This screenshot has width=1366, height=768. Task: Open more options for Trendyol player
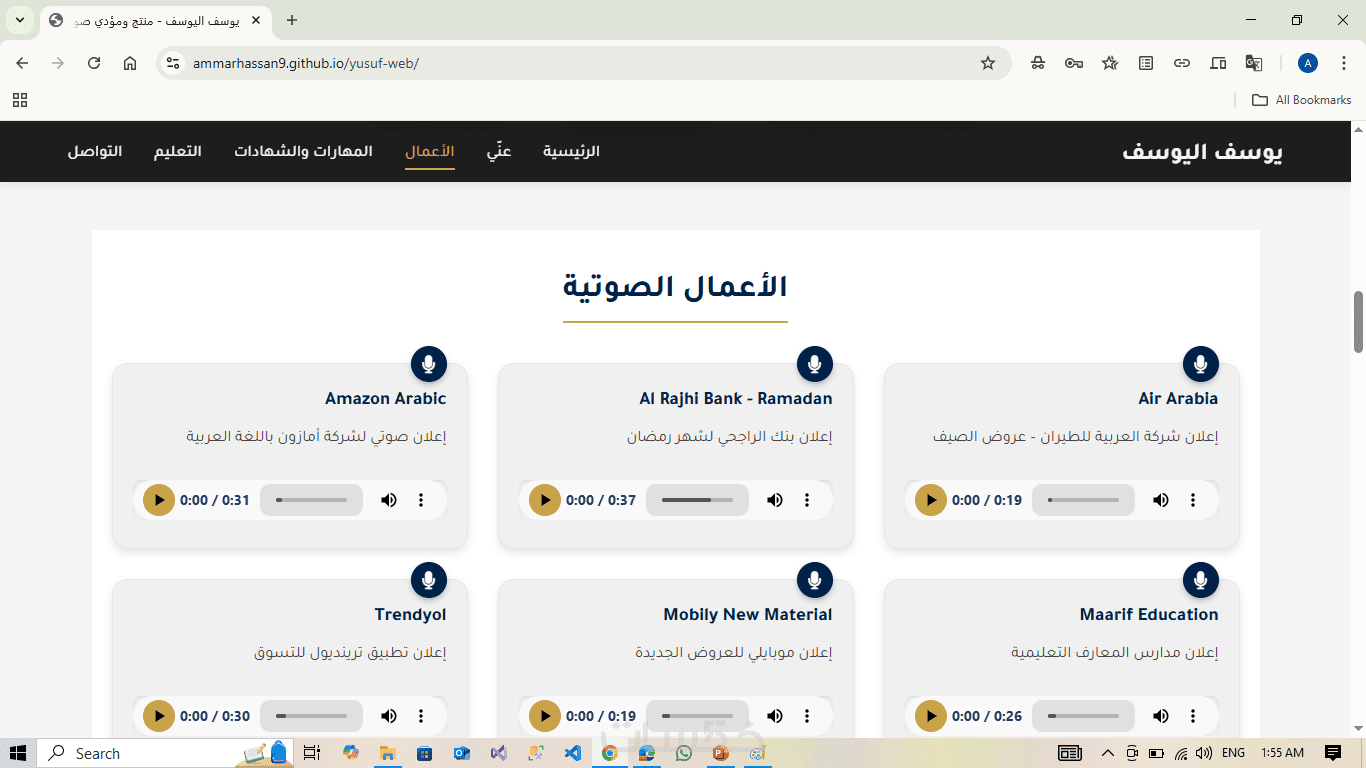tap(421, 716)
